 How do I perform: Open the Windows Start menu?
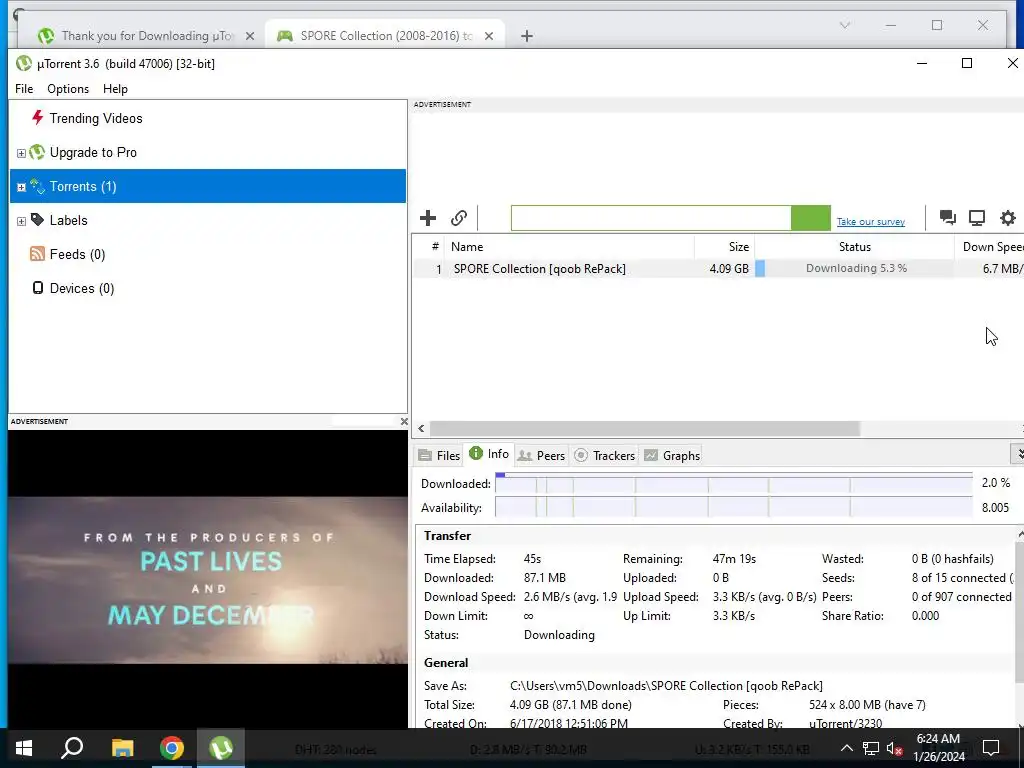(x=24, y=748)
